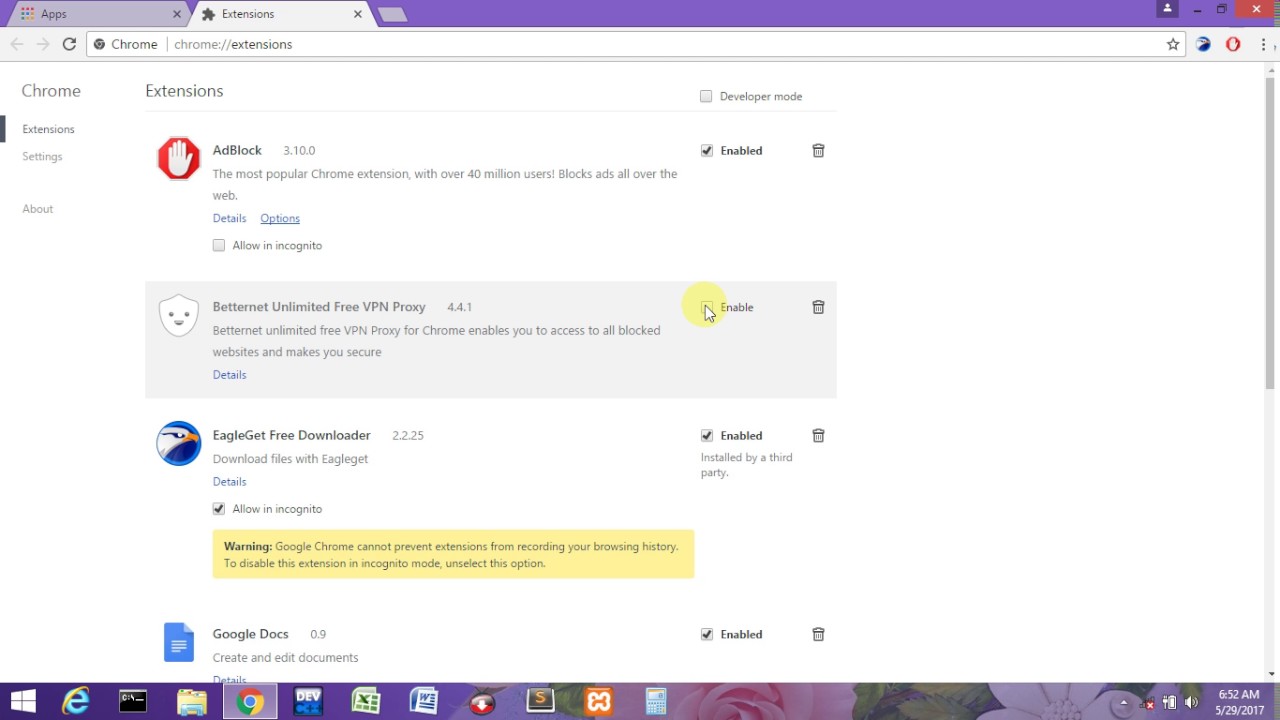Uncheck EagleGet Allow in incognito
The width and height of the screenshot is (1280, 720).
pos(219,509)
